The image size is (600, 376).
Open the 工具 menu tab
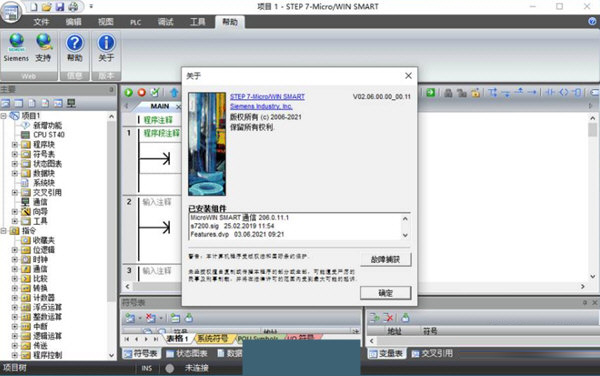click(x=197, y=22)
